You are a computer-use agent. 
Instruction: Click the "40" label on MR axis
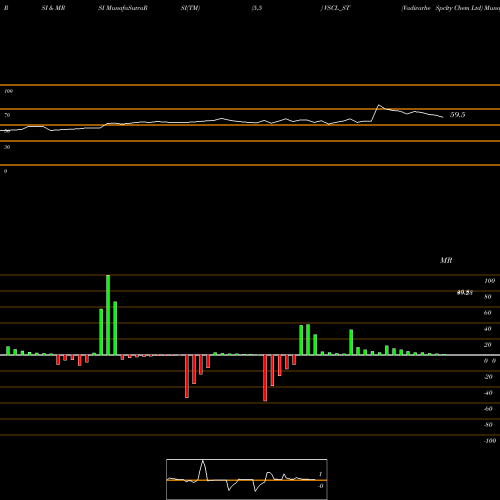488,329
